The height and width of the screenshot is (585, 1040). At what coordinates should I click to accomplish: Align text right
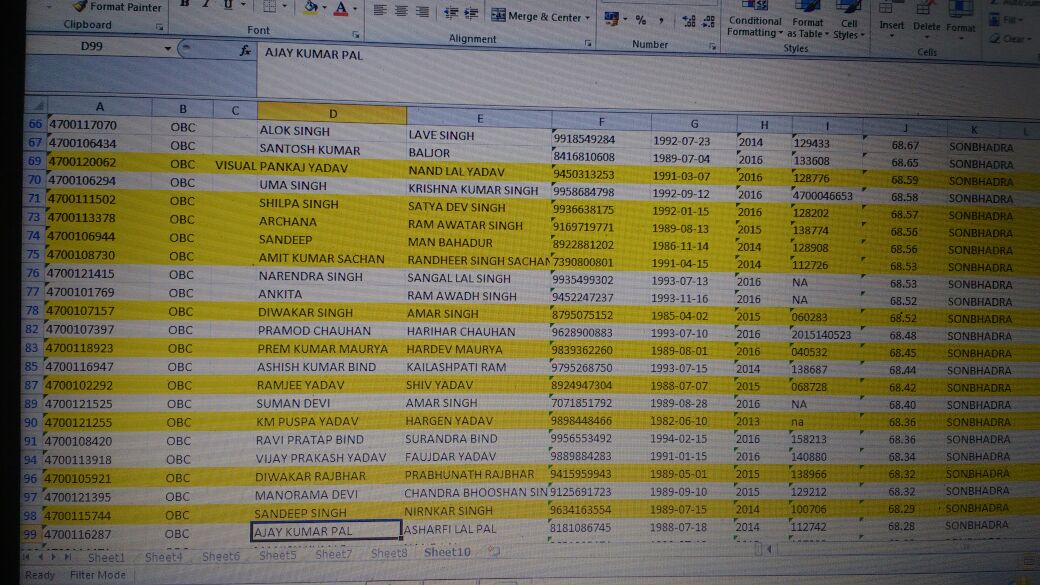tap(422, 12)
